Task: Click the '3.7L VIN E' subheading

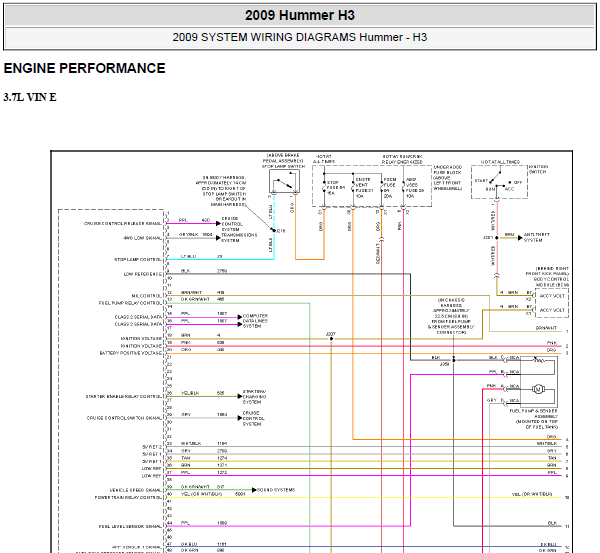Action: coord(30,97)
